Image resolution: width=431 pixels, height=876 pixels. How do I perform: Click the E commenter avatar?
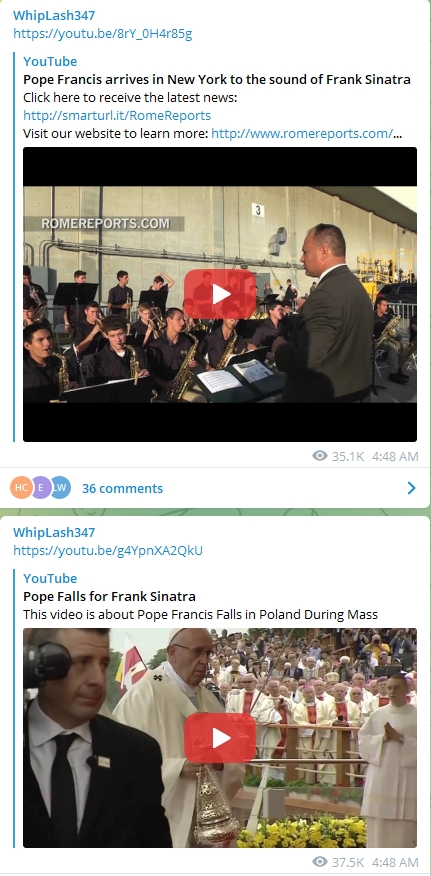(x=41, y=488)
